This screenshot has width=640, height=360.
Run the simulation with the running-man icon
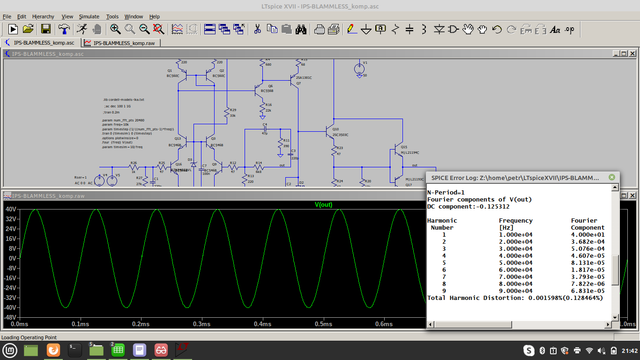[x=82, y=29]
